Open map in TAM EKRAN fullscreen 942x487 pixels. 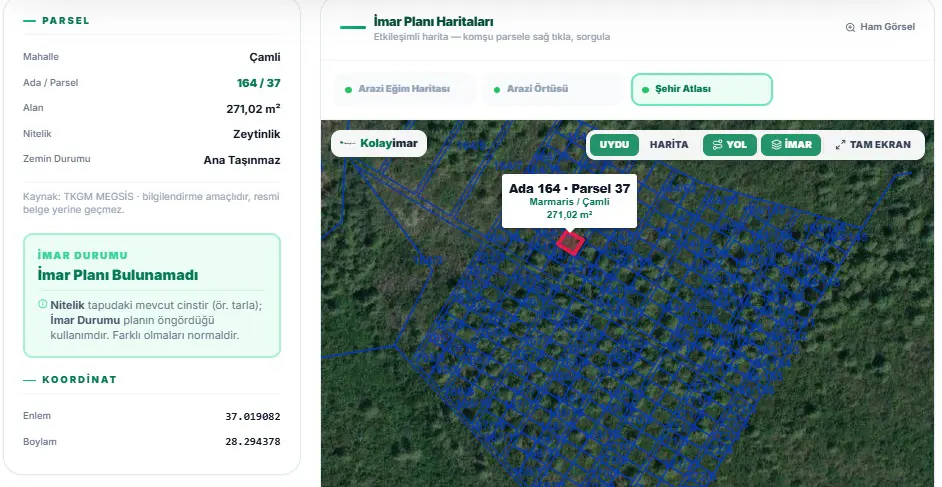tap(873, 145)
